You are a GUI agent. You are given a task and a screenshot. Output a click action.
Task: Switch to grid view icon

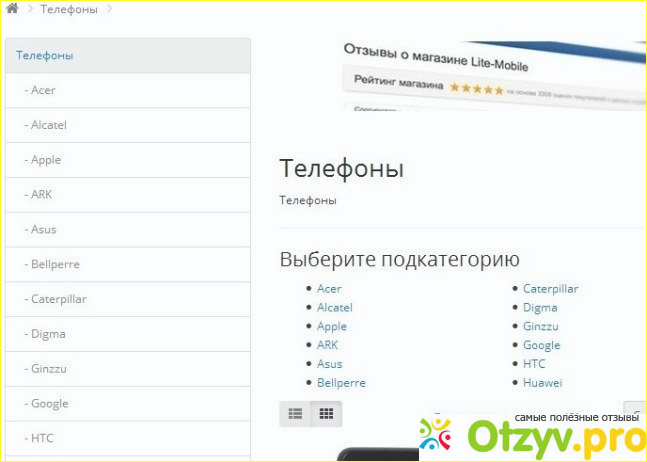326,413
